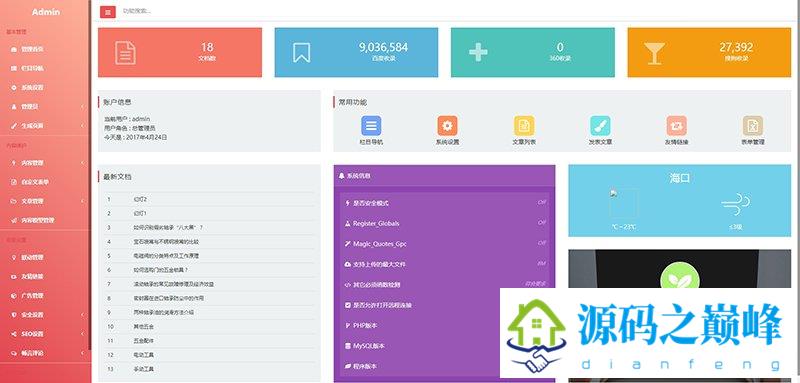Open the tan 表单管理 shortcut icon
800x383 pixels.
pos(753,125)
